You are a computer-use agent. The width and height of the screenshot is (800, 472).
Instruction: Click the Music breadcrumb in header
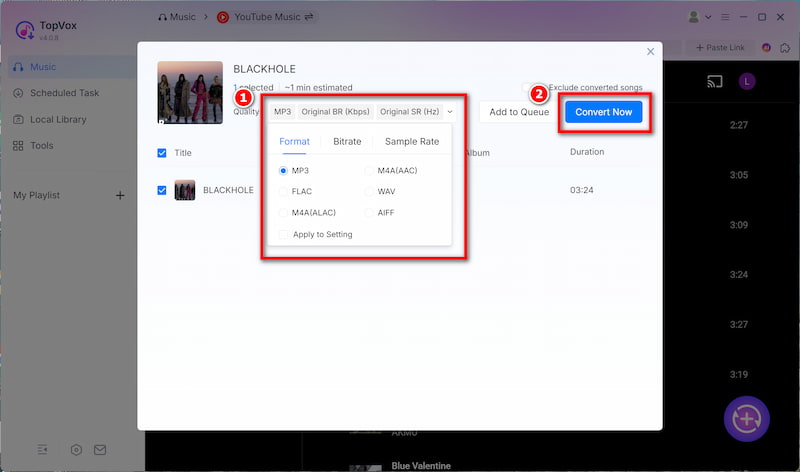(x=177, y=17)
